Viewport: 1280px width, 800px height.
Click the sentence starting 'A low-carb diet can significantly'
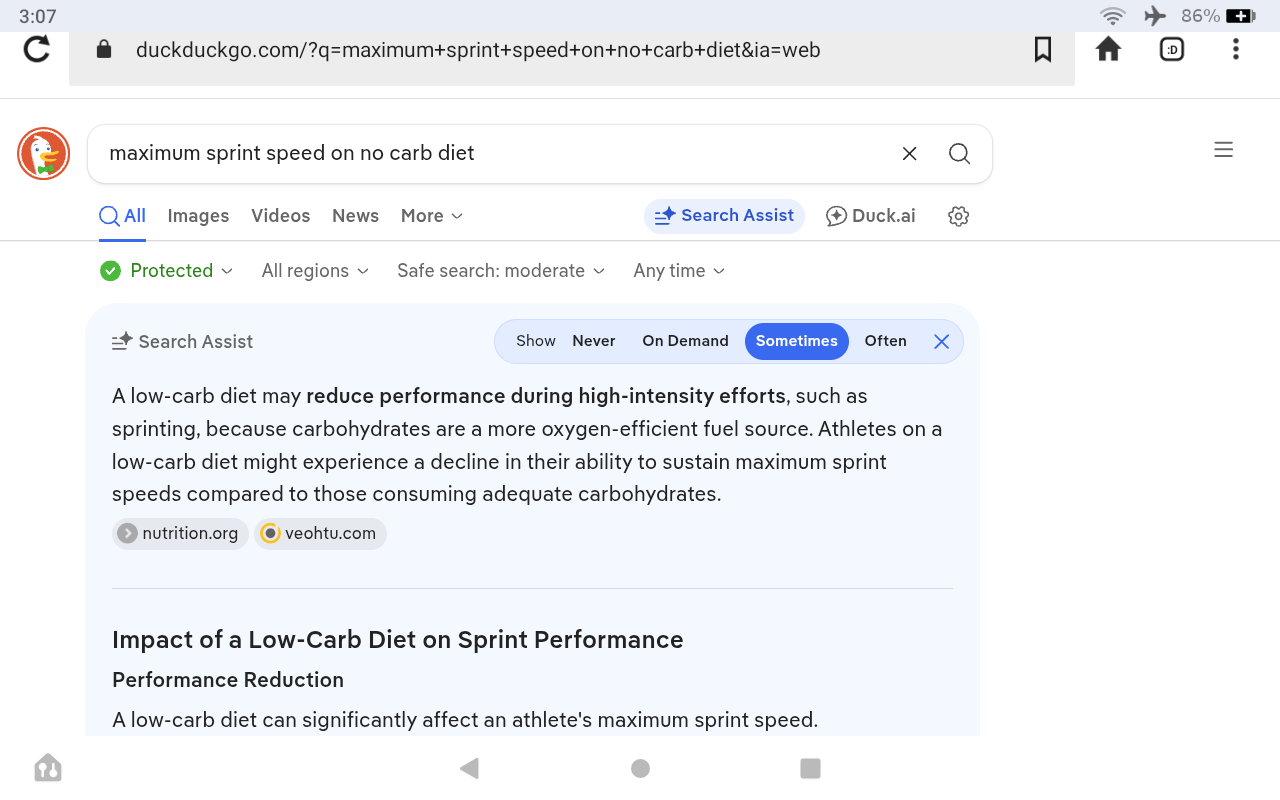465,720
